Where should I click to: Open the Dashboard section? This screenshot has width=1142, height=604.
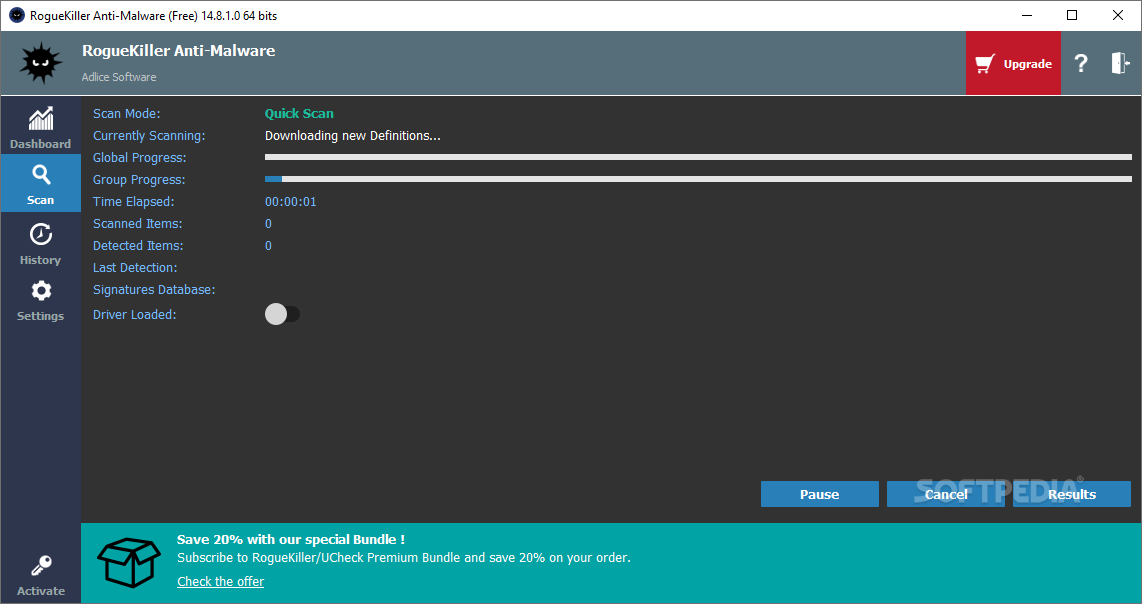coord(41,127)
